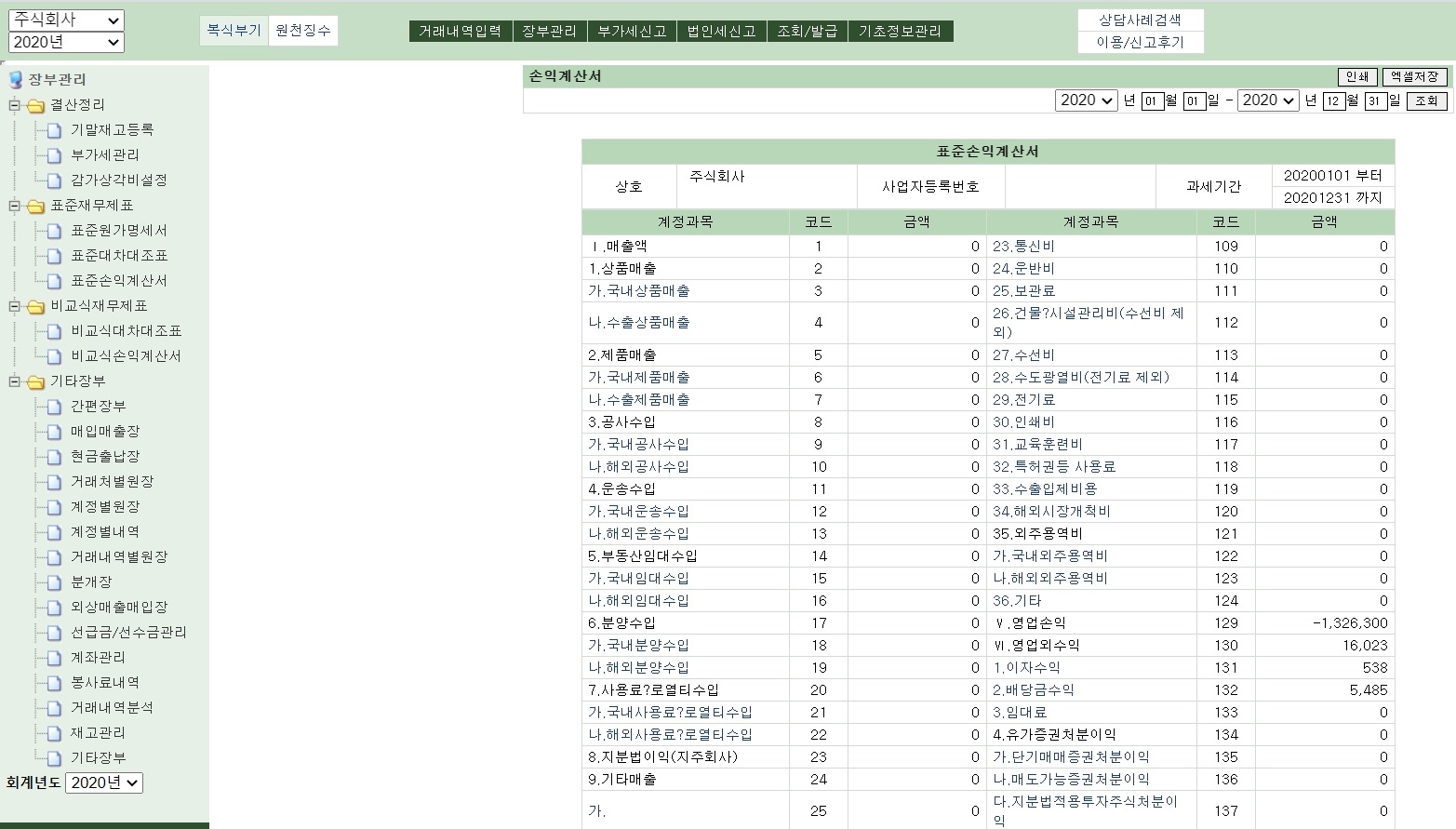Switch to the 복식부기 tab
The height and width of the screenshot is (829, 1456).
coord(234,31)
